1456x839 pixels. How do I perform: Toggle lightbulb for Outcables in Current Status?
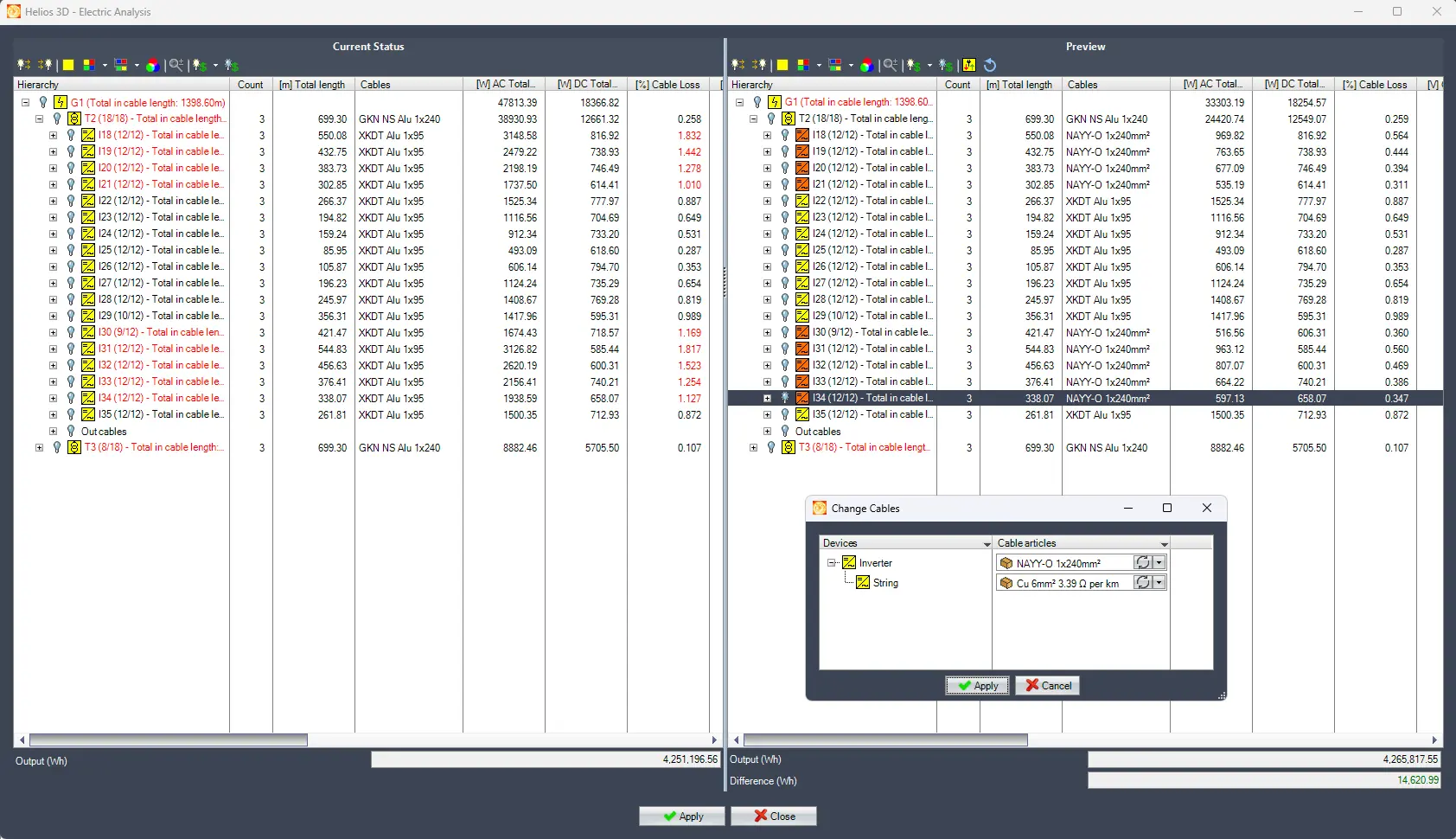tap(71, 431)
